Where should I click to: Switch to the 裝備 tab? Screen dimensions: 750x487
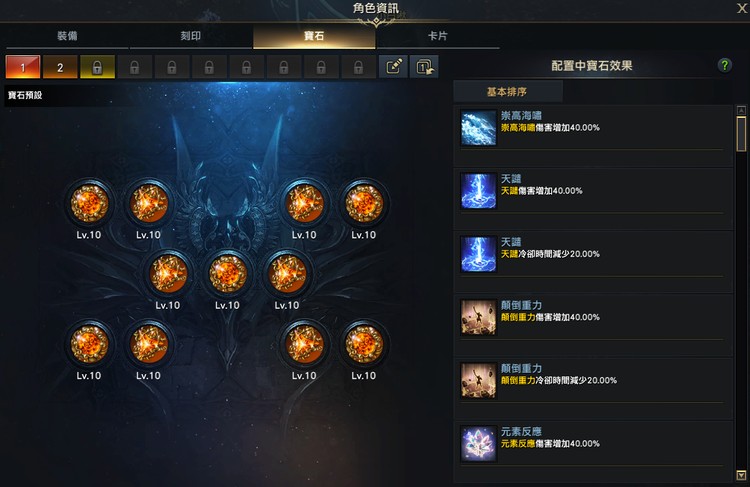coord(67,36)
